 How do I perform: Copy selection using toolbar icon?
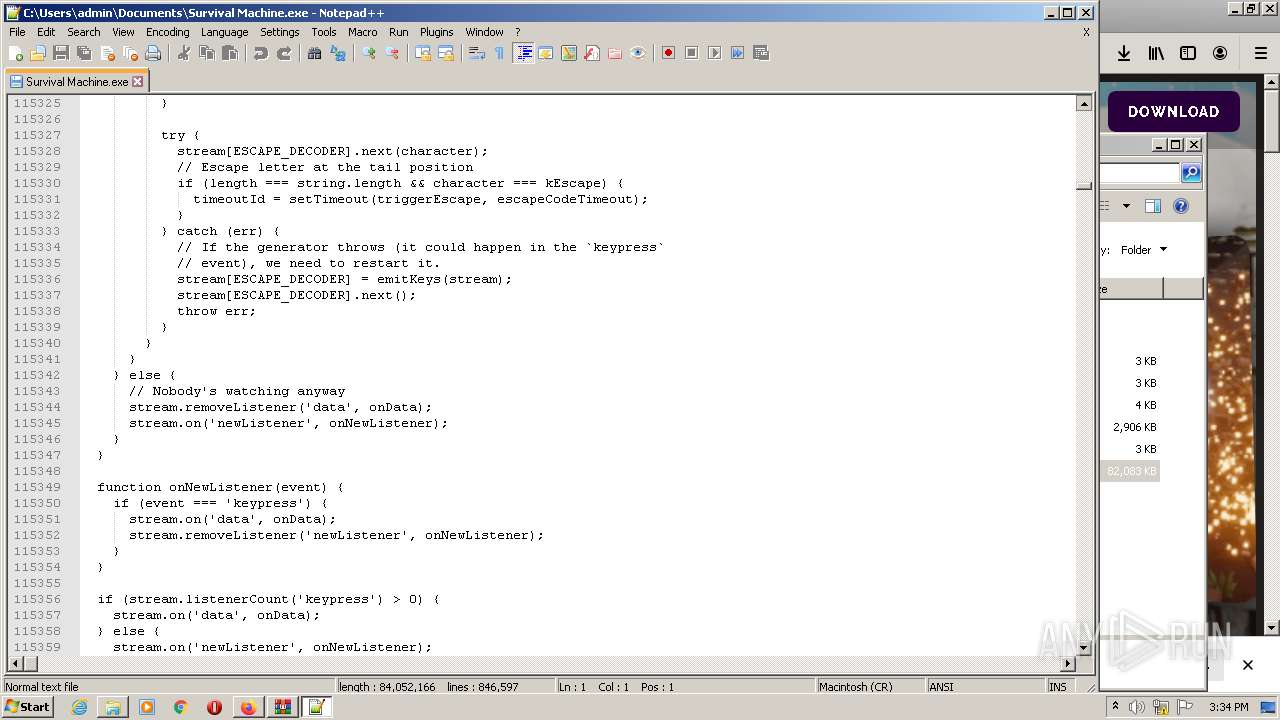(207, 53)
